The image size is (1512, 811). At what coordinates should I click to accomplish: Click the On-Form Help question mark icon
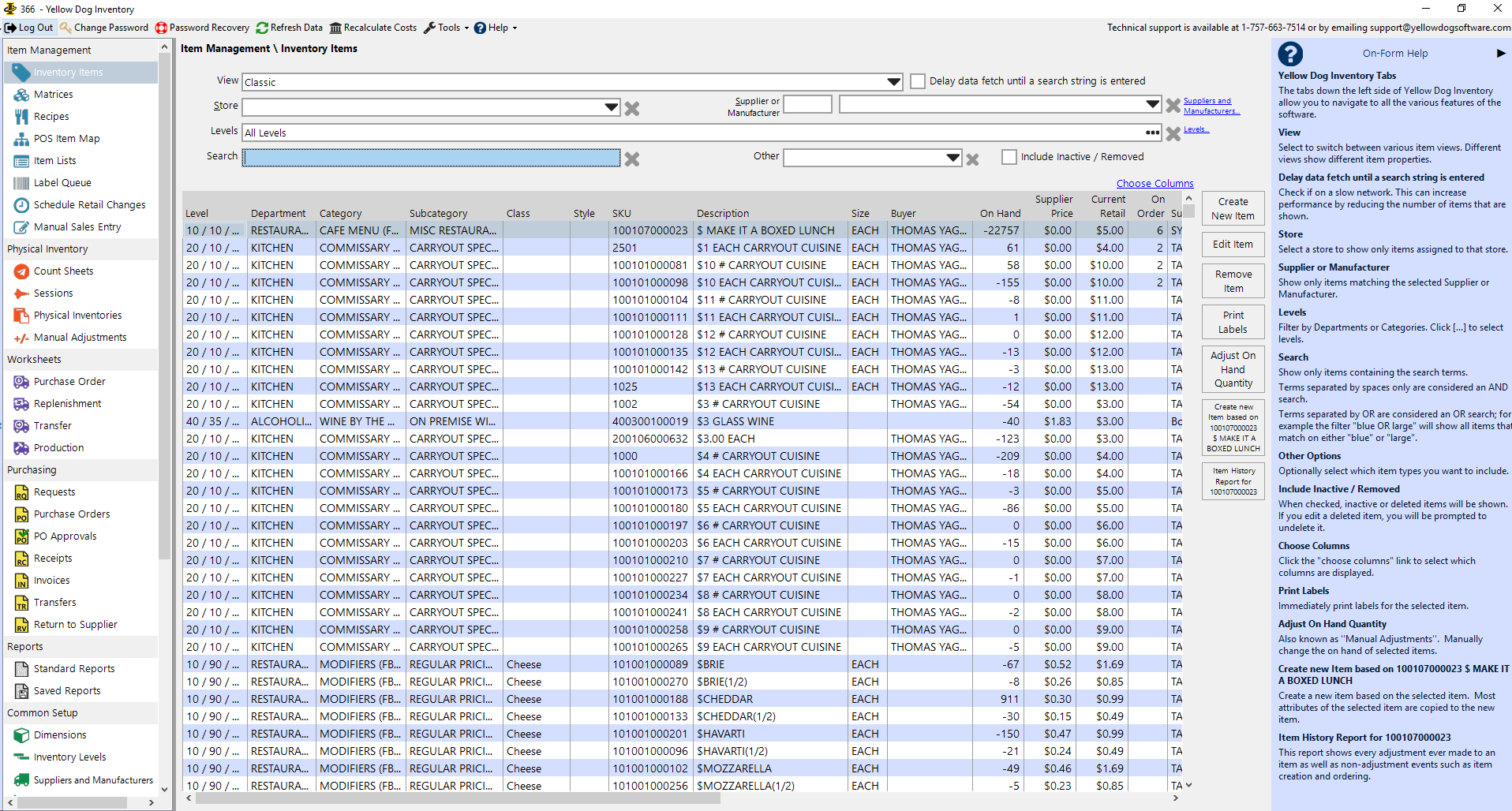(x=1290, y=54)
